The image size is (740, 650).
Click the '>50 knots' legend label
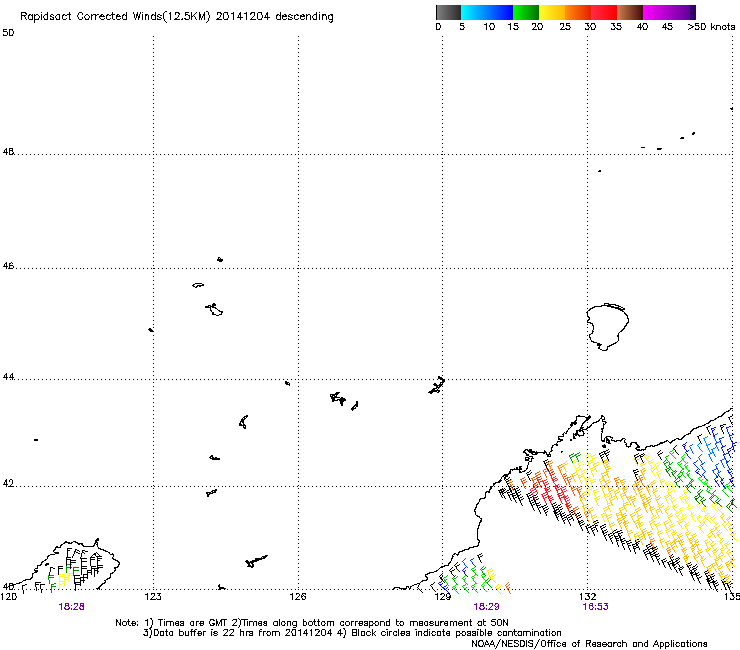(x=711, y=27)
